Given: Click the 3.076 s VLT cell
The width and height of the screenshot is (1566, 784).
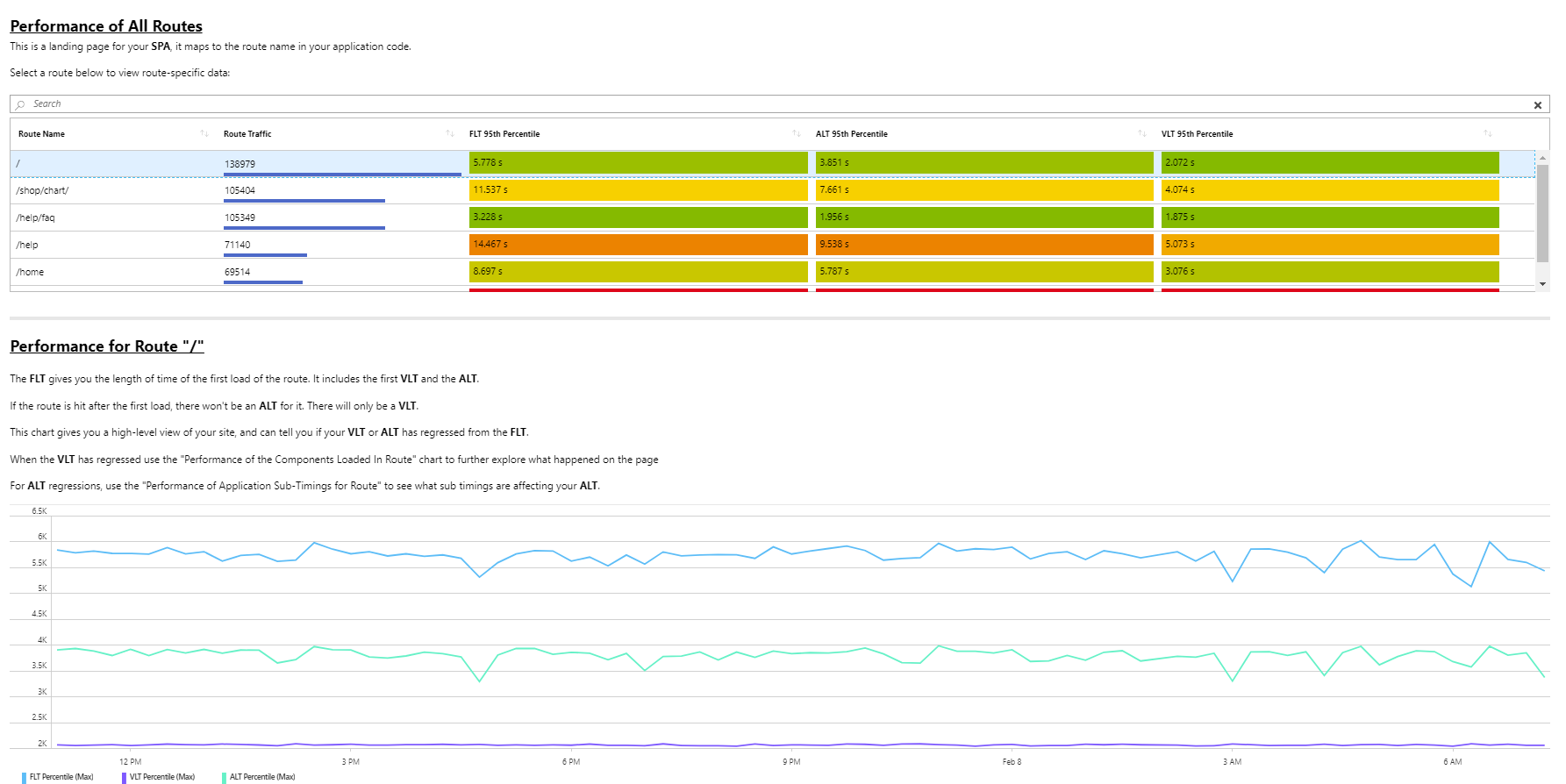Looking at the screenshot, I should (x=1330, y=271).
